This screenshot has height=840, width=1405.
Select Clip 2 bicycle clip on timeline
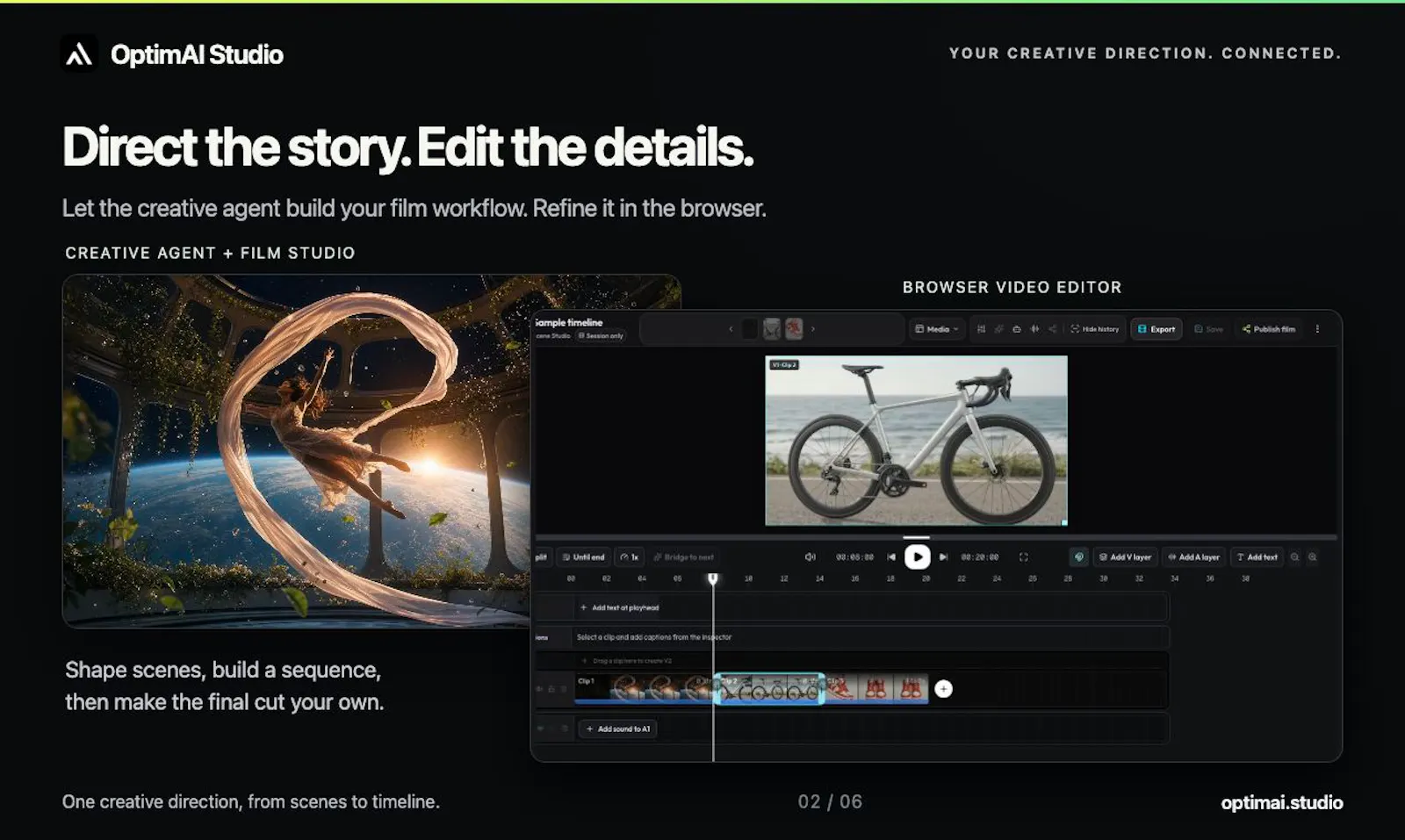(769, 689)
